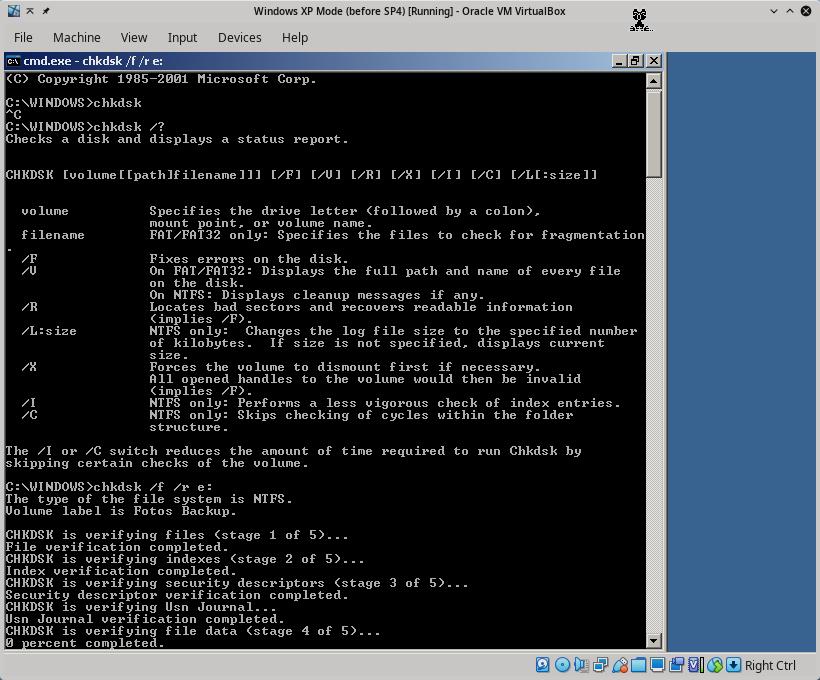This screenshot has width=820, height=680.
Task: Click the pin on all desktops icon
Action: (46, 10)
